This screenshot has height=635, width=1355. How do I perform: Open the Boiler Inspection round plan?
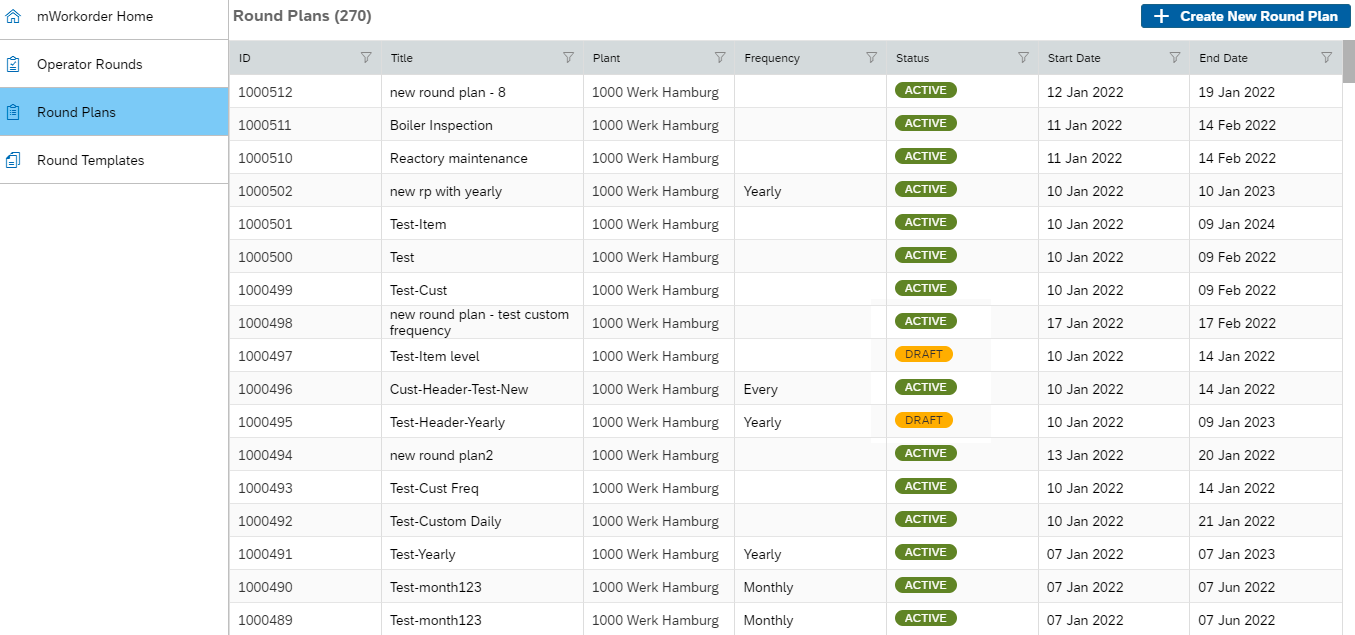441,125
